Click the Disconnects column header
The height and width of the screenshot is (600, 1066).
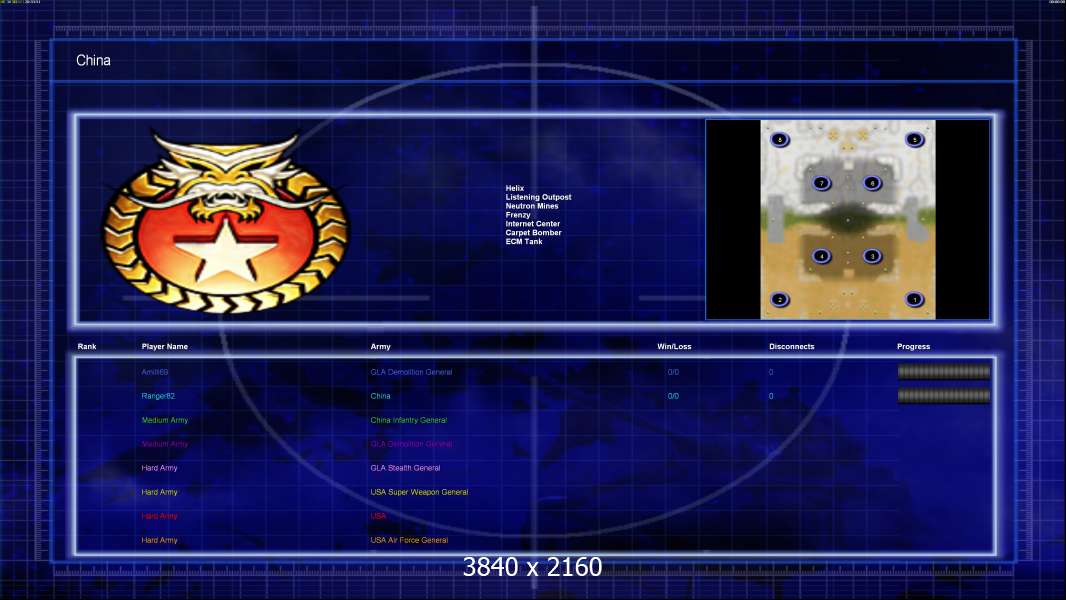[x=791, y=347]
